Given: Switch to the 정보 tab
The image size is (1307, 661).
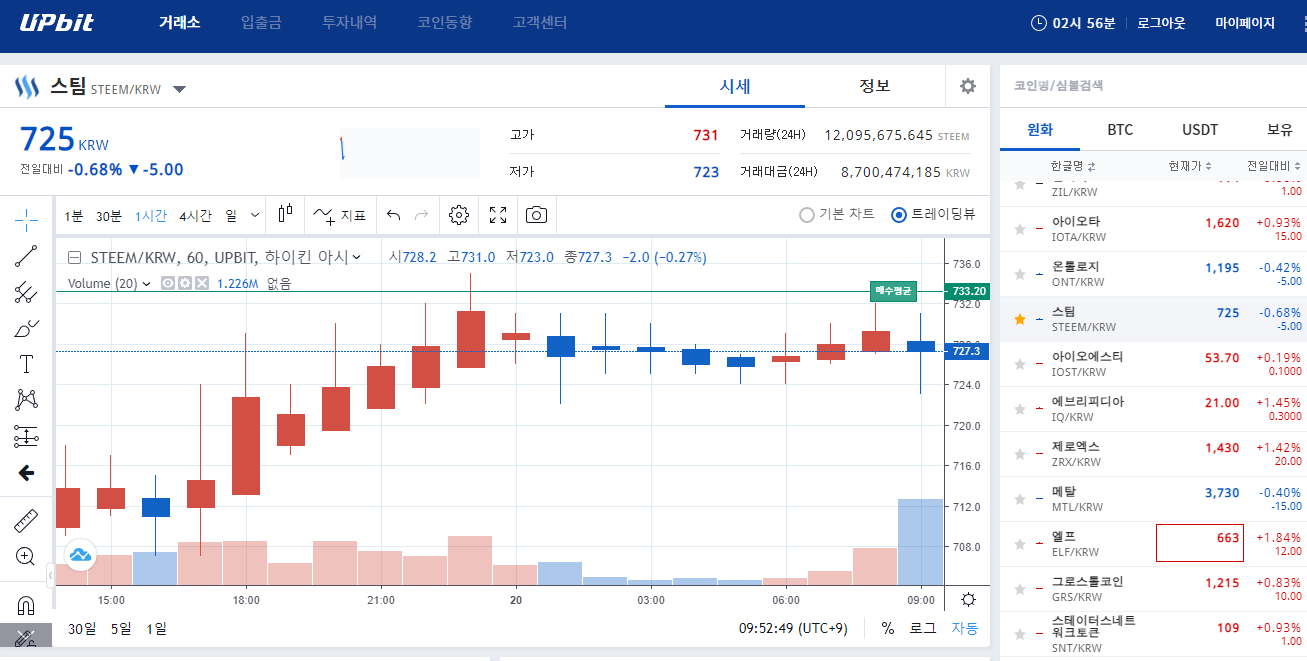Looking at the screenshot, I should (x=875, y=87).
